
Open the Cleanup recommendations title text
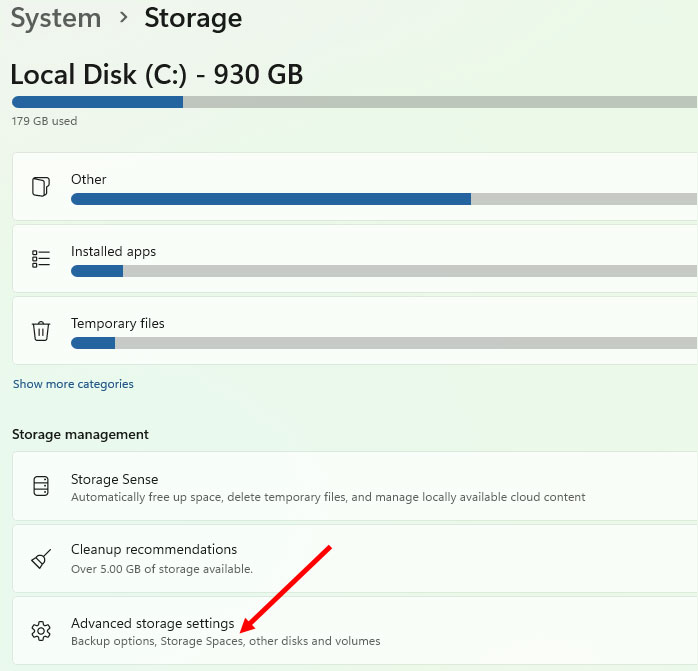153,549
